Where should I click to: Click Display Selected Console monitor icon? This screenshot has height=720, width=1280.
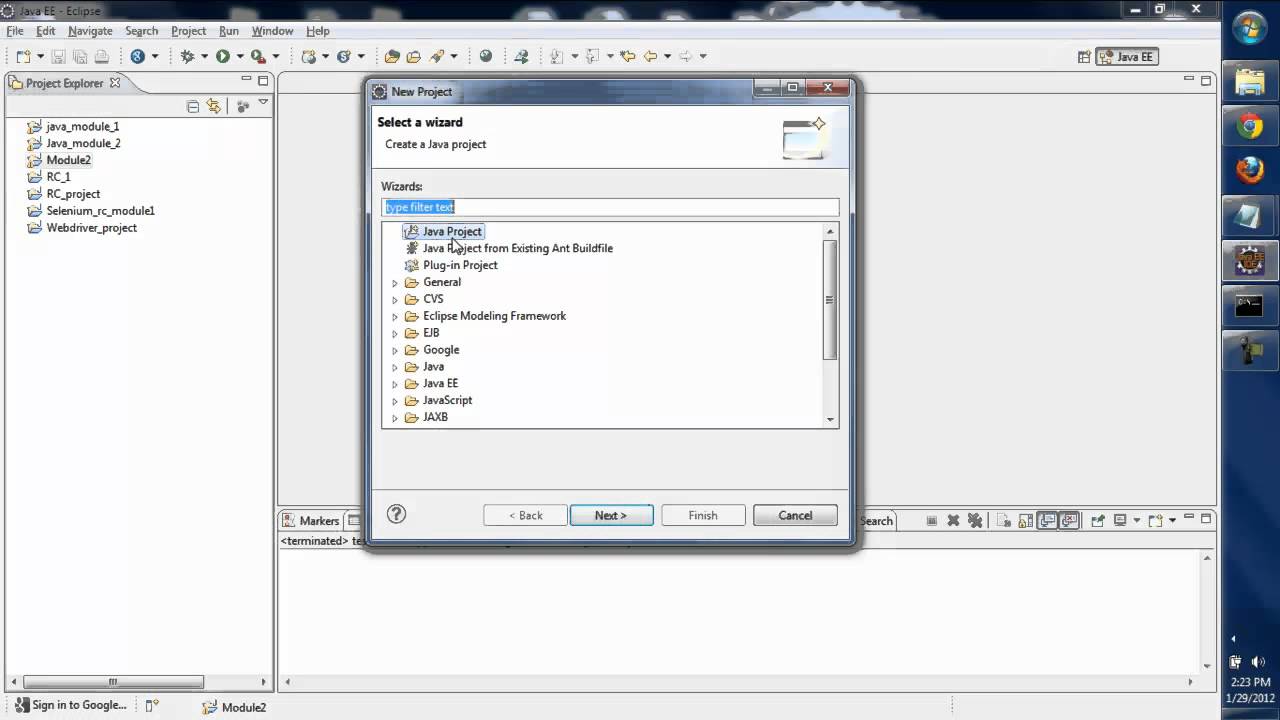[1120, 520]
